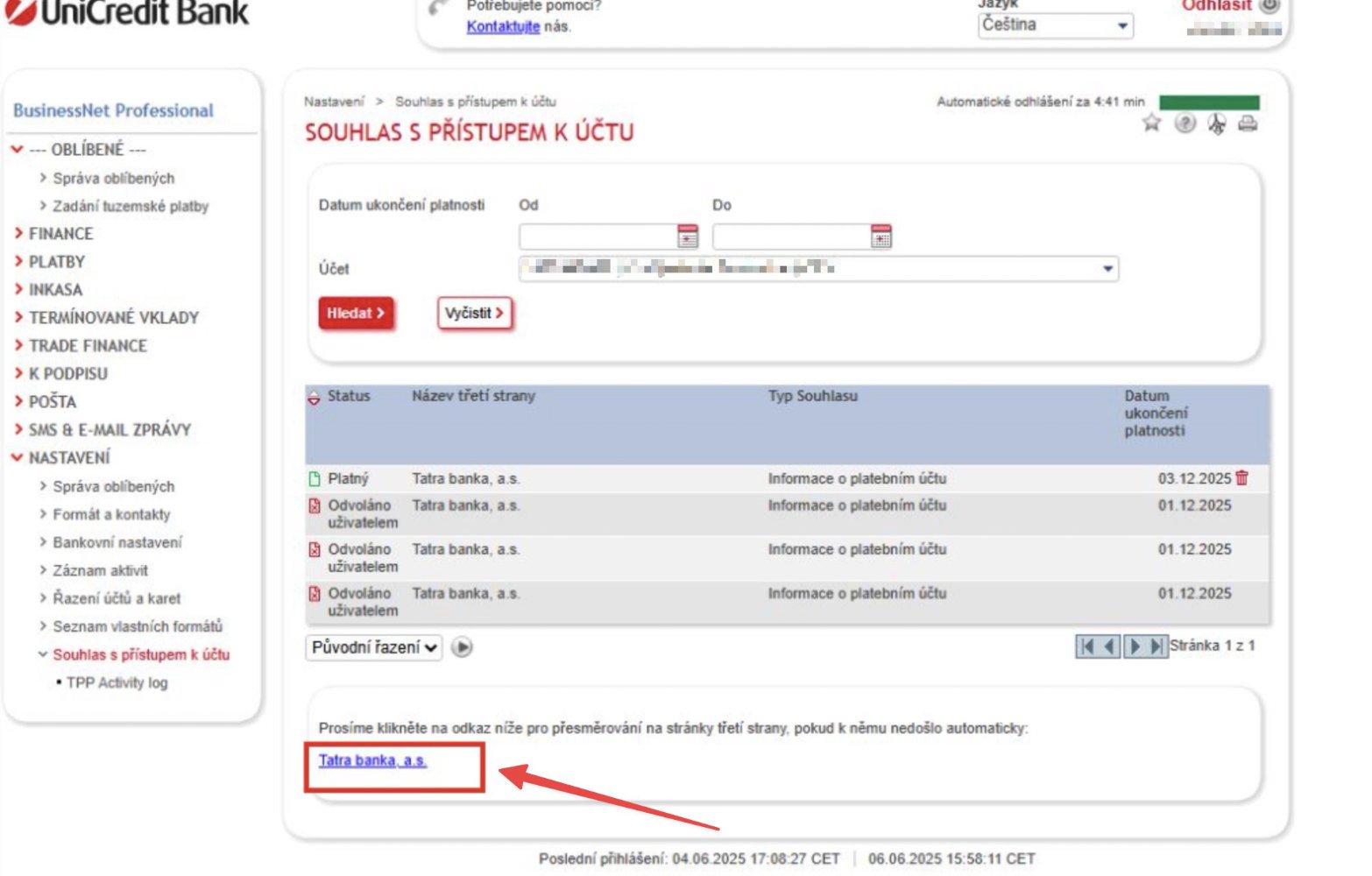Print the page using the printer icon

(1248, 124)
